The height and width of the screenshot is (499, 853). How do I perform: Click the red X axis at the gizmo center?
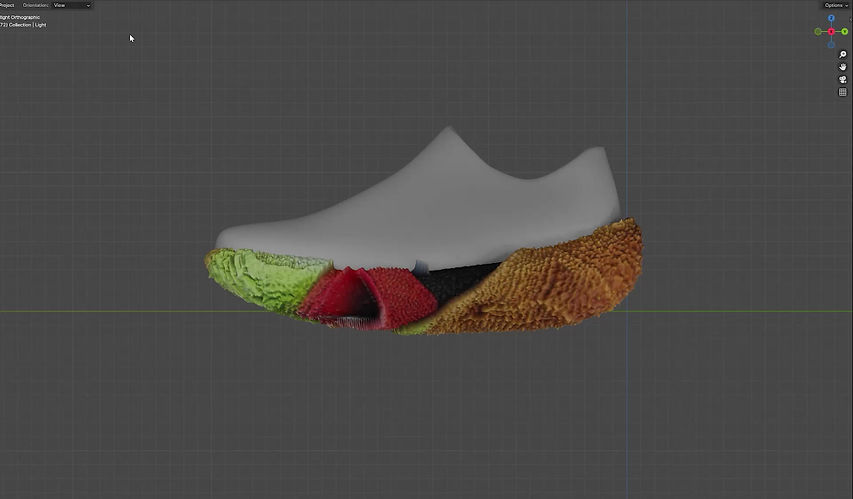[831, 32]
